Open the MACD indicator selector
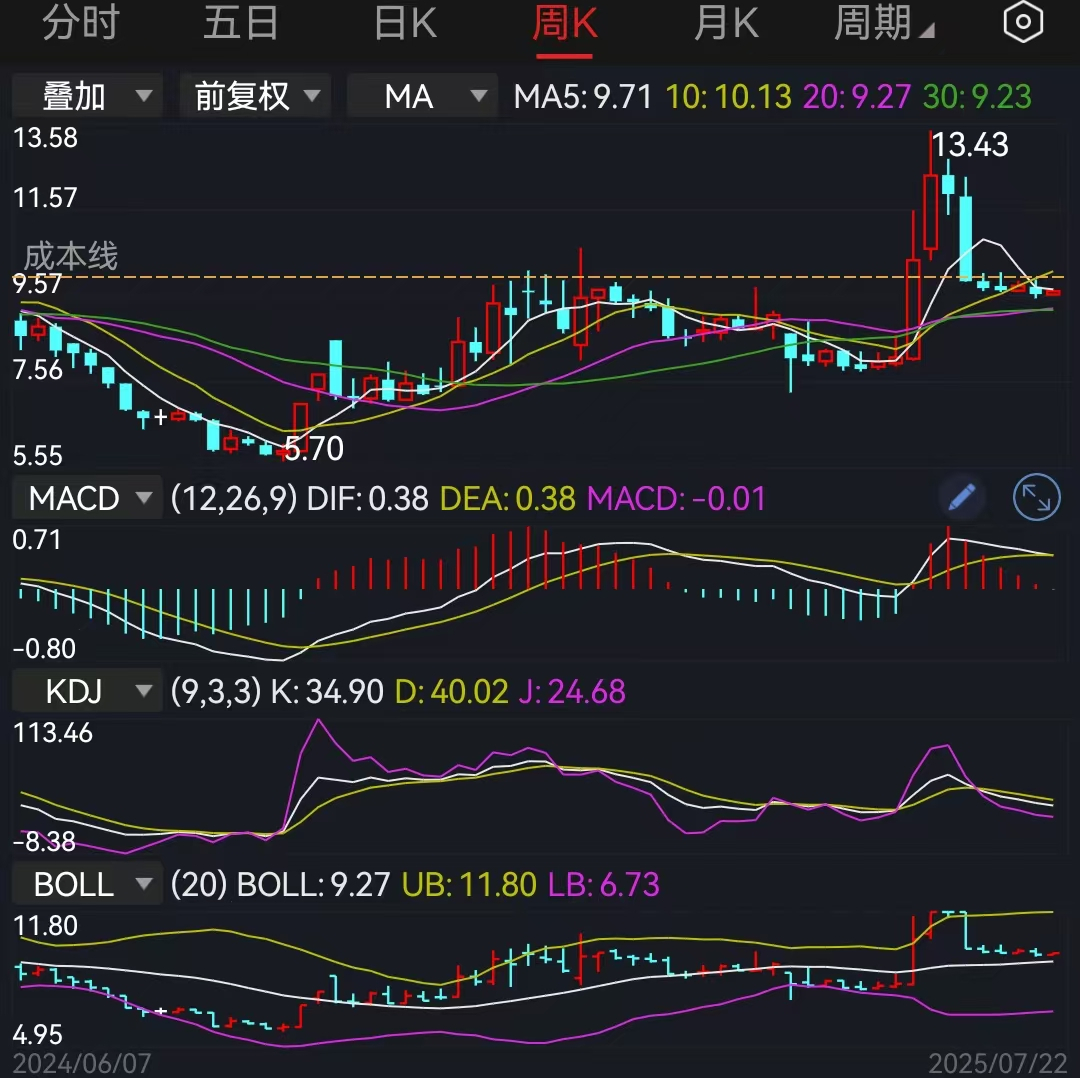The image size is (1080, 1078). pyautogui.click(x=87, y=497)
